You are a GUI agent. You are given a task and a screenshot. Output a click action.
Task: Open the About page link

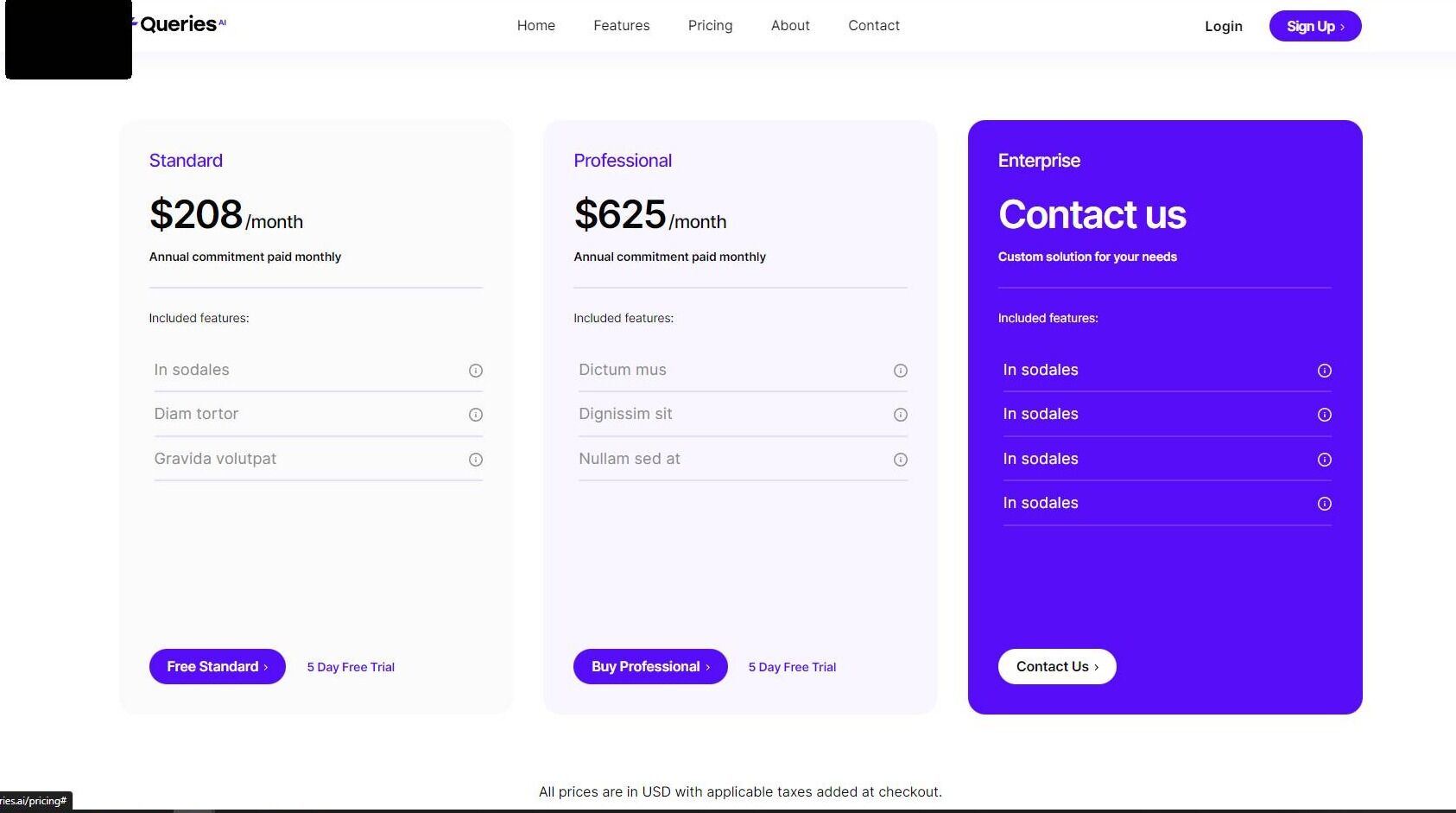click(x=789, y=26)
